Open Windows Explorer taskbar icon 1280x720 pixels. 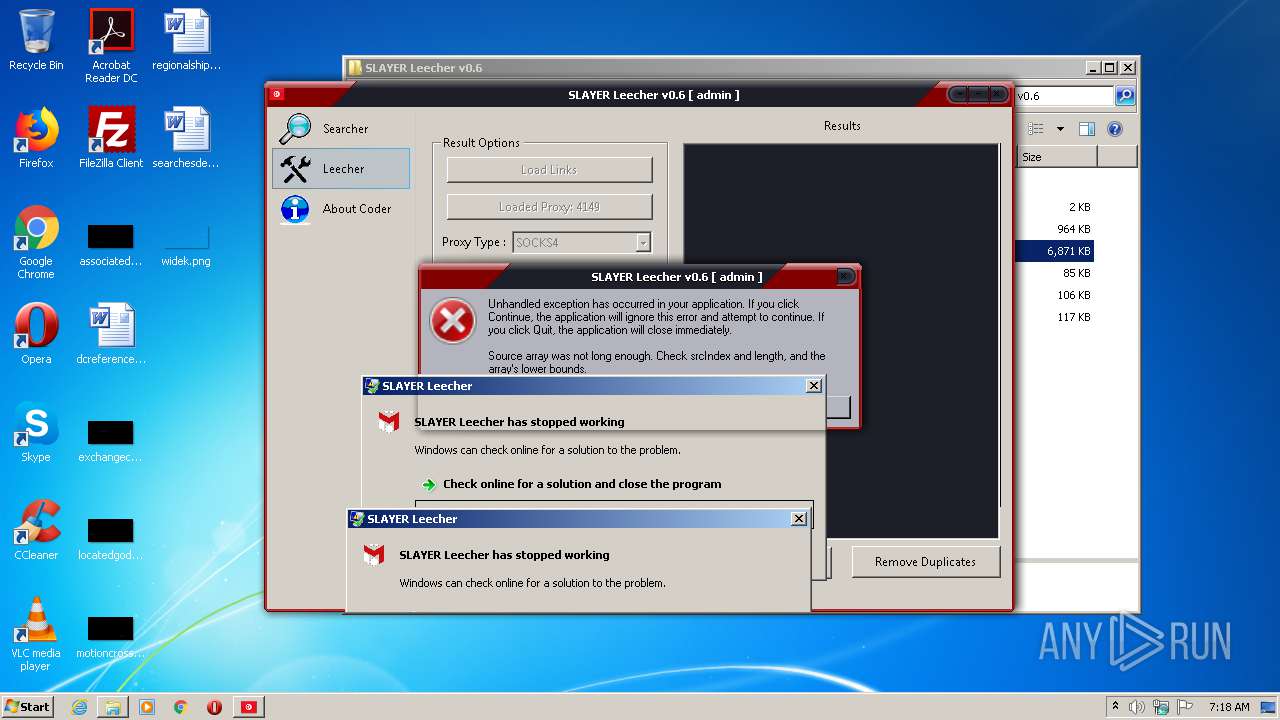tap(113, 707)
